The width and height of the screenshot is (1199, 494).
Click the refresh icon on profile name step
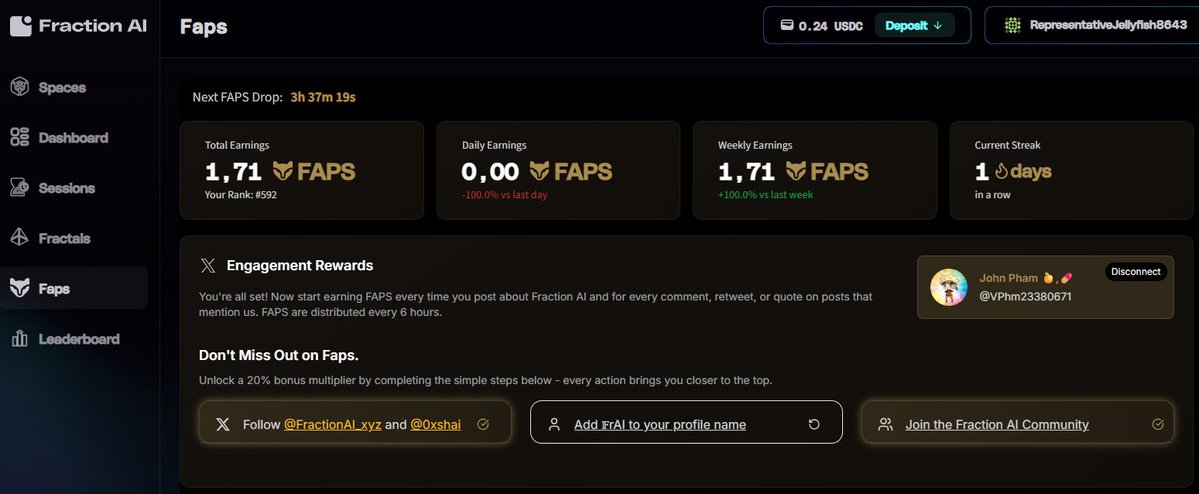(814, 424)
